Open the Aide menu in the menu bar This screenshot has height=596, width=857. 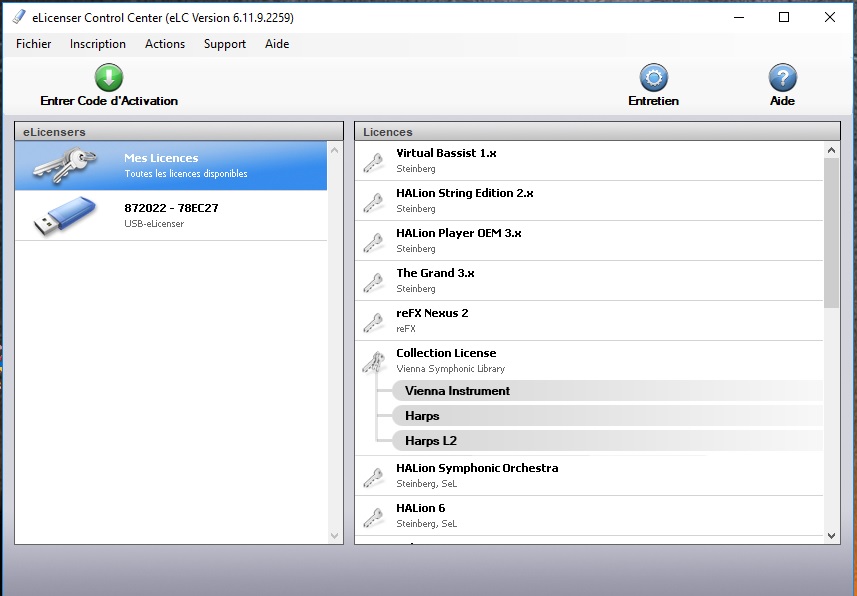coord(277,44)
